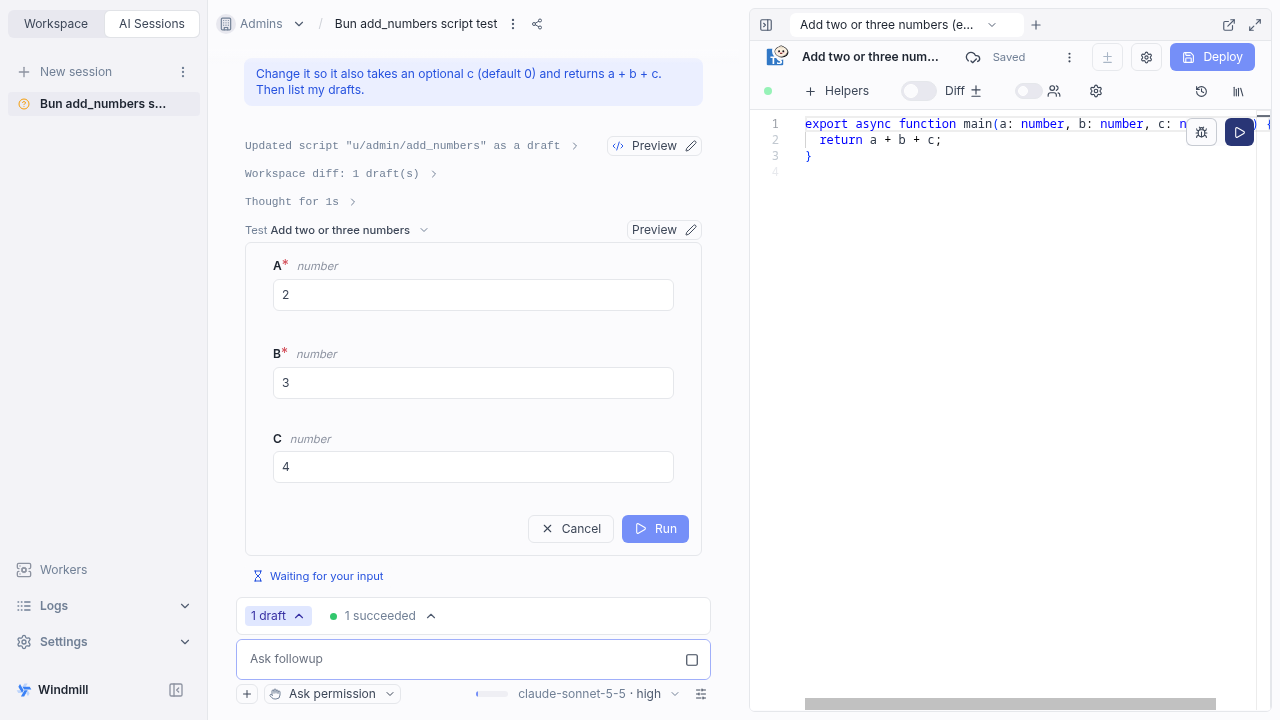Switch to the AI Sessions tab
Image resolution: width=1280 pixels, height=720 pixels.
(x=152, y=24)
